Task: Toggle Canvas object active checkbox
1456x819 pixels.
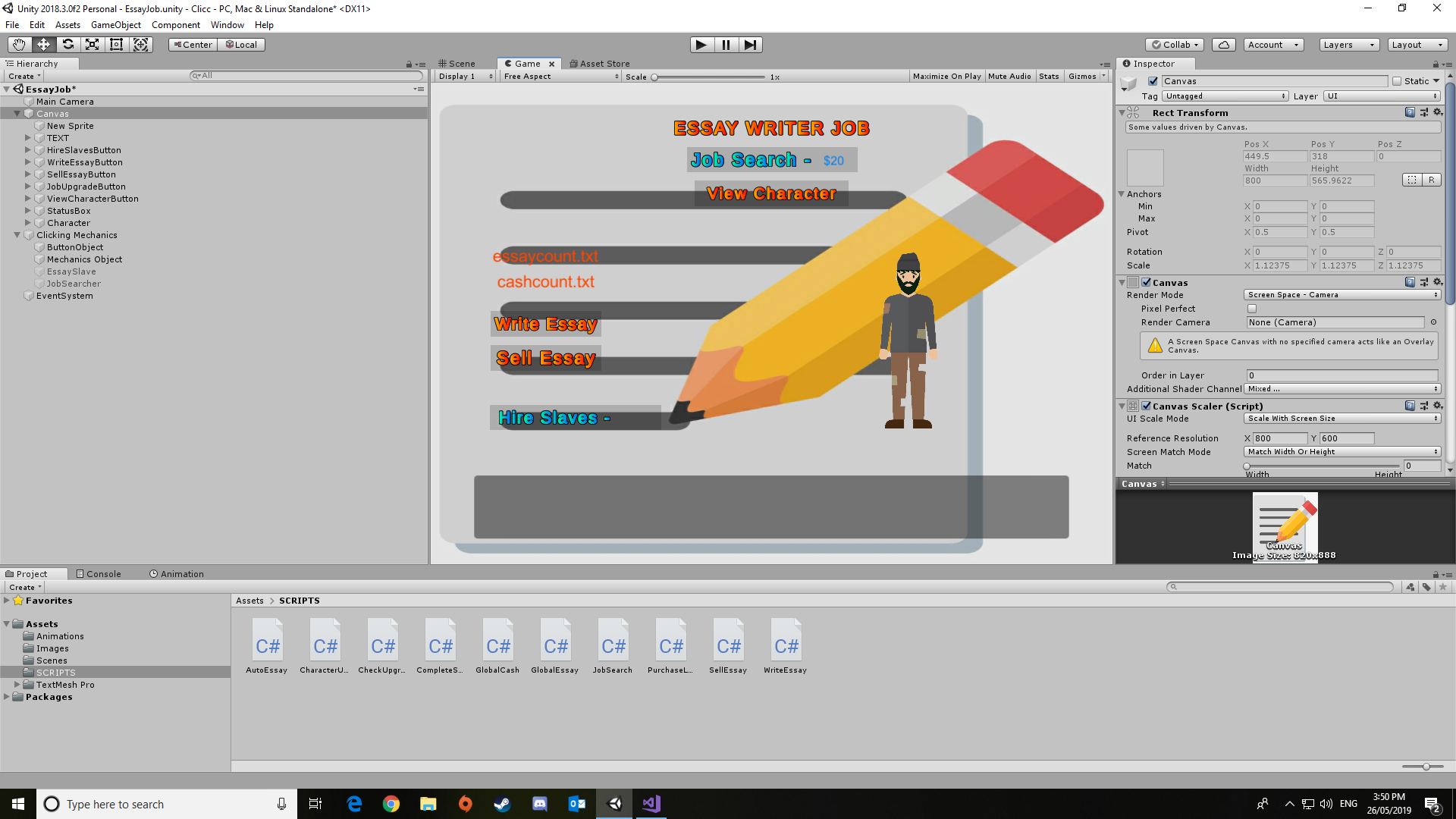Action: coord(1153,81)
